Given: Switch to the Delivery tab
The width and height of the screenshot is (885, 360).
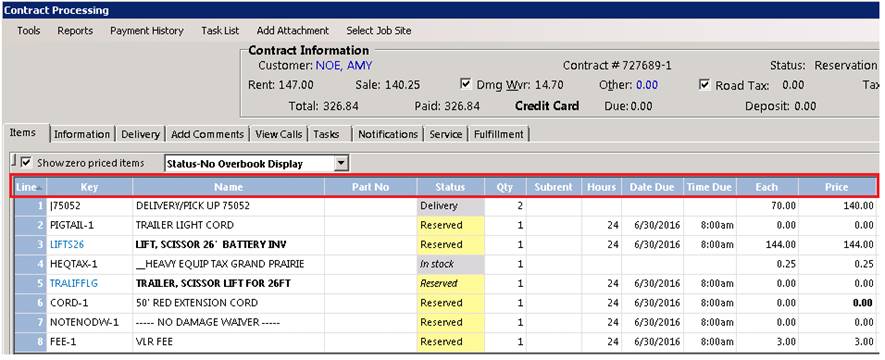Looking at the screenshot, I should [x=141, y=134].
